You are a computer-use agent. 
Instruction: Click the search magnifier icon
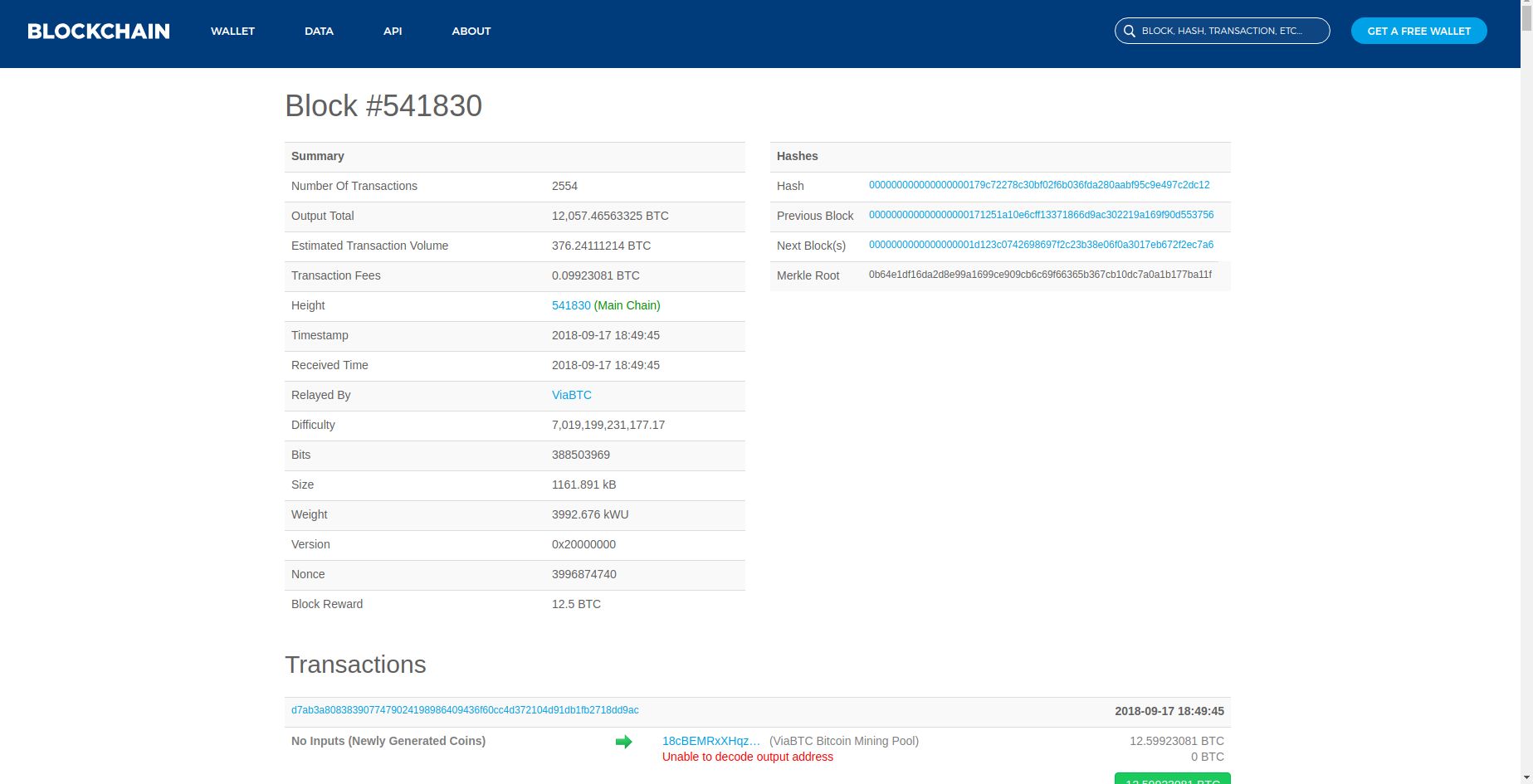click(x=1129, y=31)
